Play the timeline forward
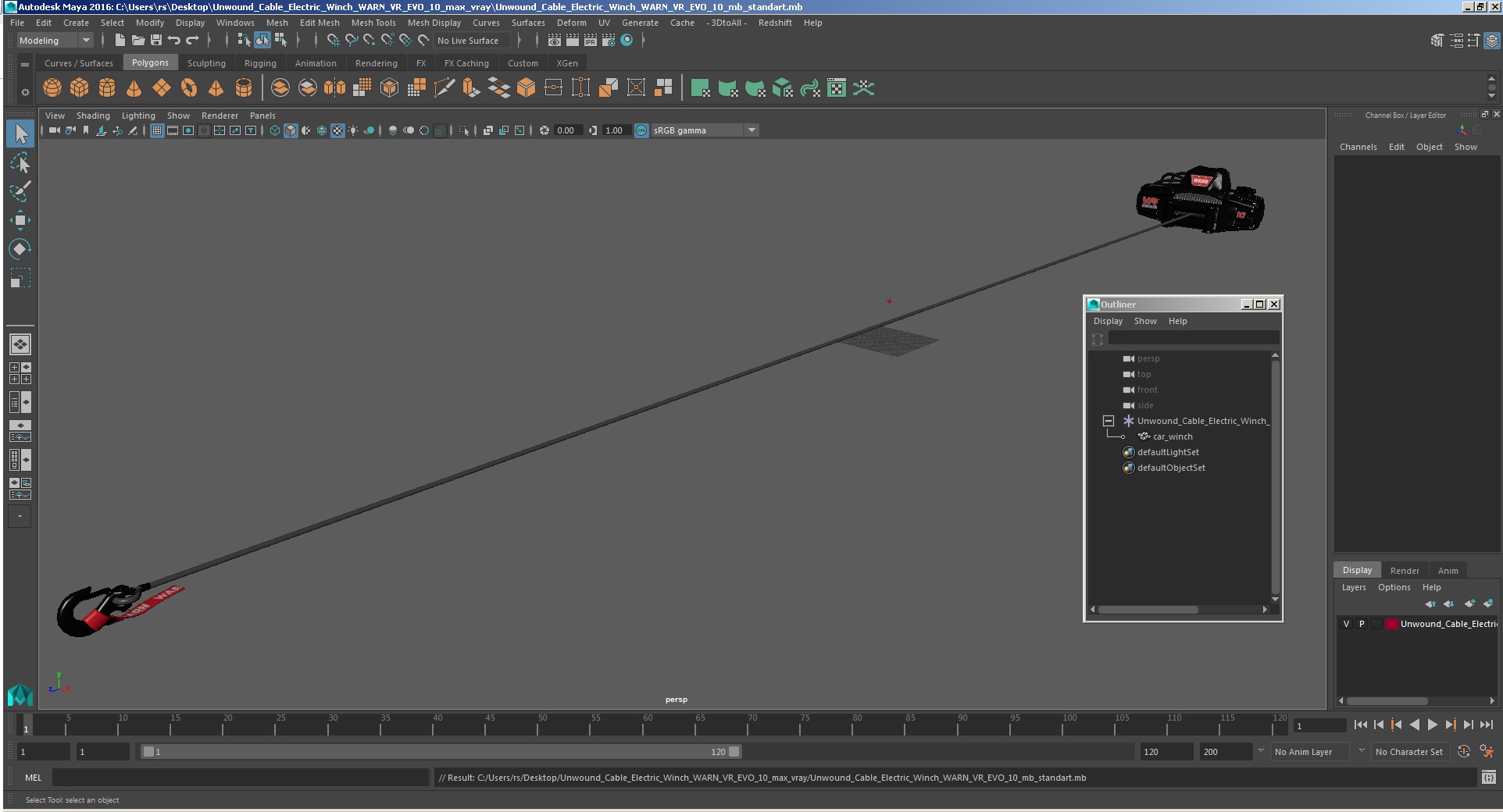This screenshot has height=812, width=1503. [1432, 725]
